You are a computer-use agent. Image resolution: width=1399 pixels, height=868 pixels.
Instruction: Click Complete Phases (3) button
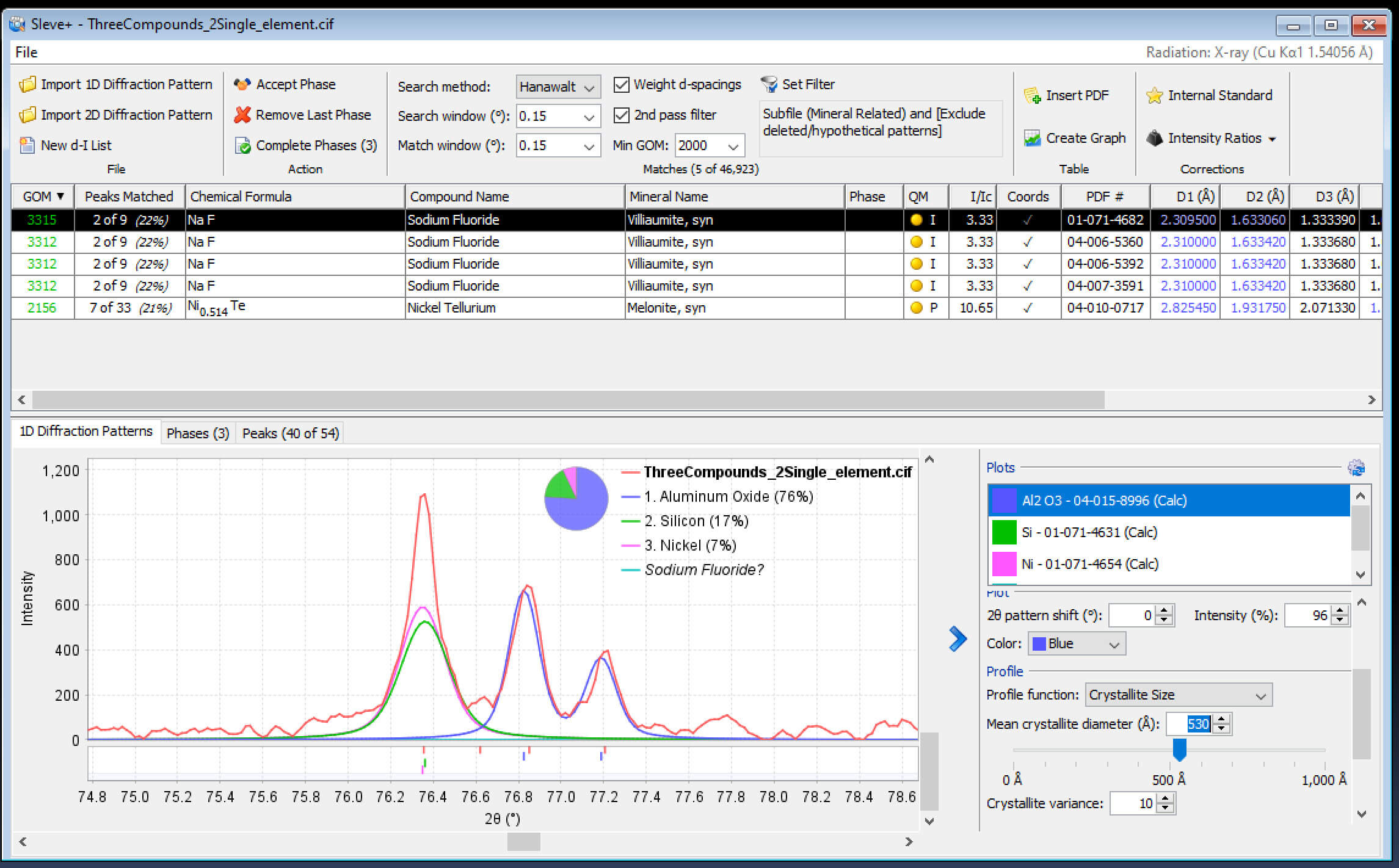305,145
